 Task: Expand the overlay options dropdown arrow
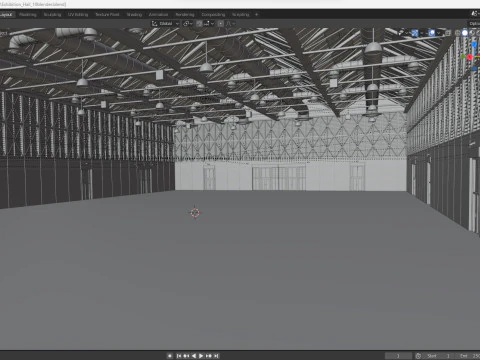[x=439, y=33]
